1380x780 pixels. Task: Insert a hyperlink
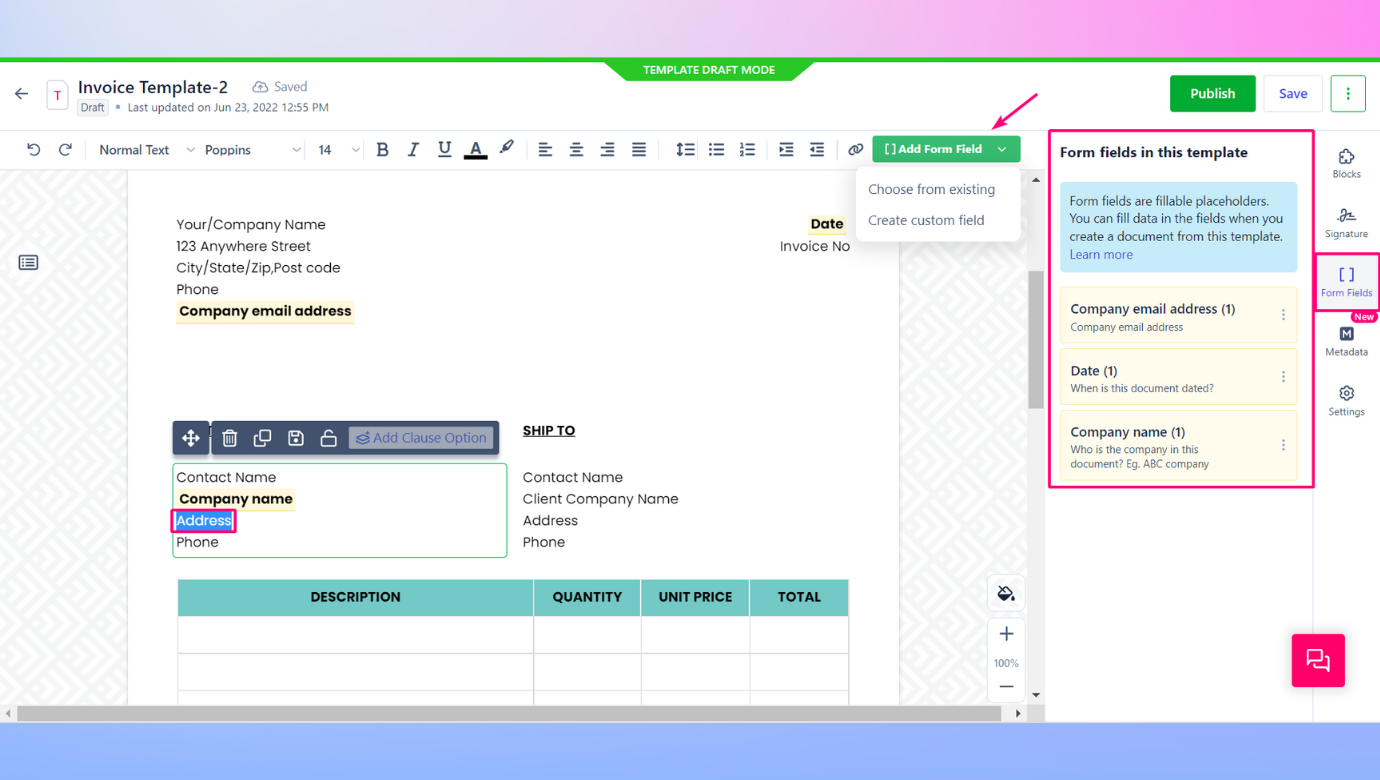(855, 149)
